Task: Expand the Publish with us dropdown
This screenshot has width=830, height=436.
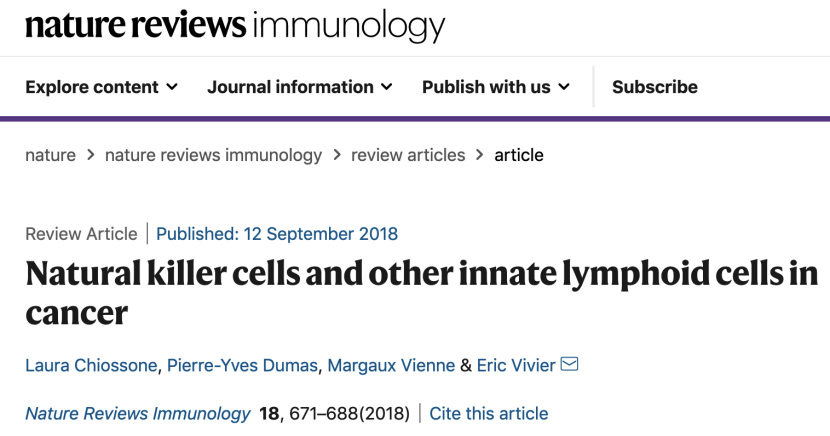Action: pos(495,87)
